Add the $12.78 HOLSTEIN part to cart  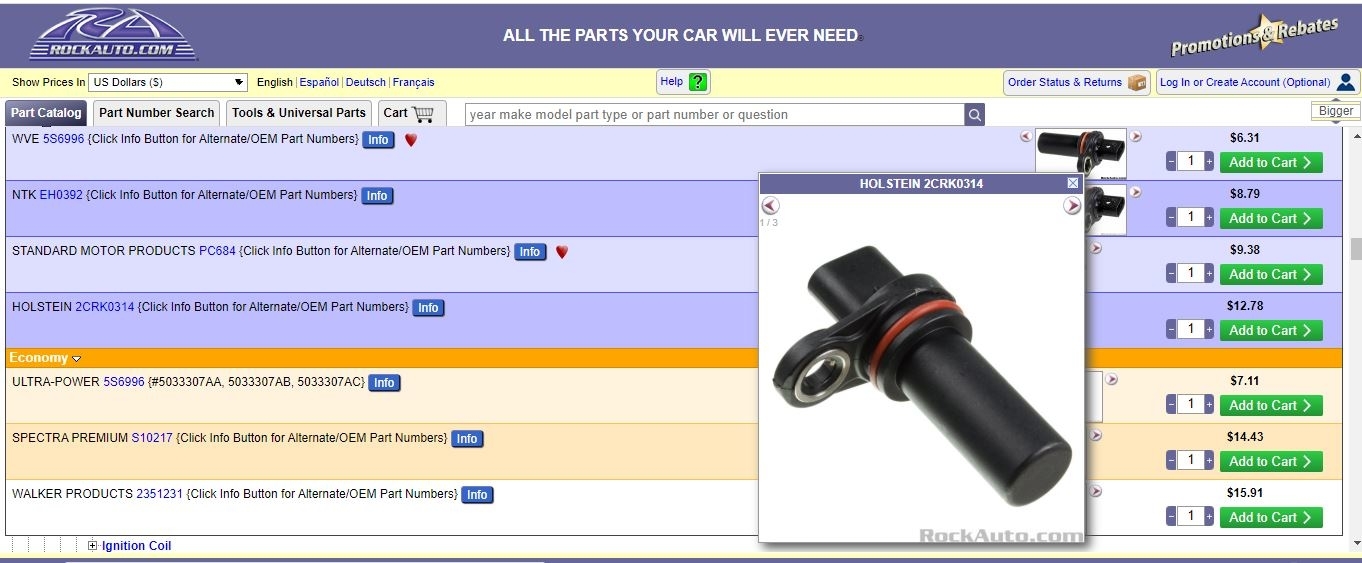pyautogui.click(x=1271, y=330)
